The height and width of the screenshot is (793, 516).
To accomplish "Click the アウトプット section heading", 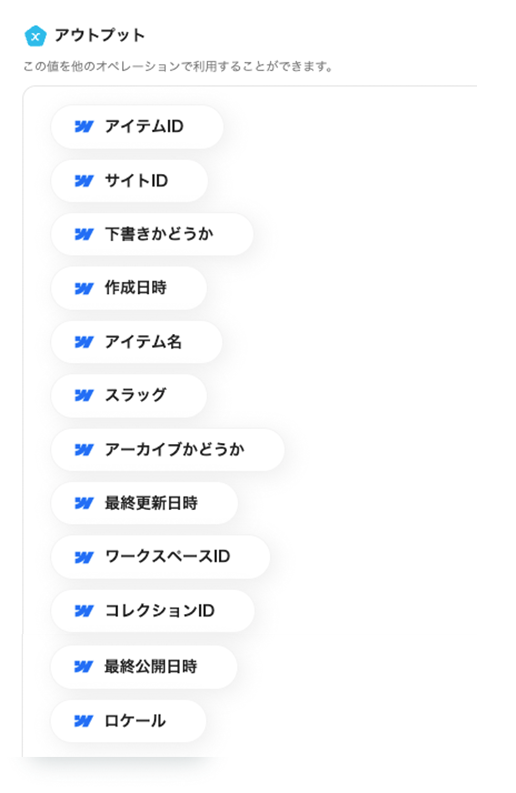I will (x=100, y=35).
